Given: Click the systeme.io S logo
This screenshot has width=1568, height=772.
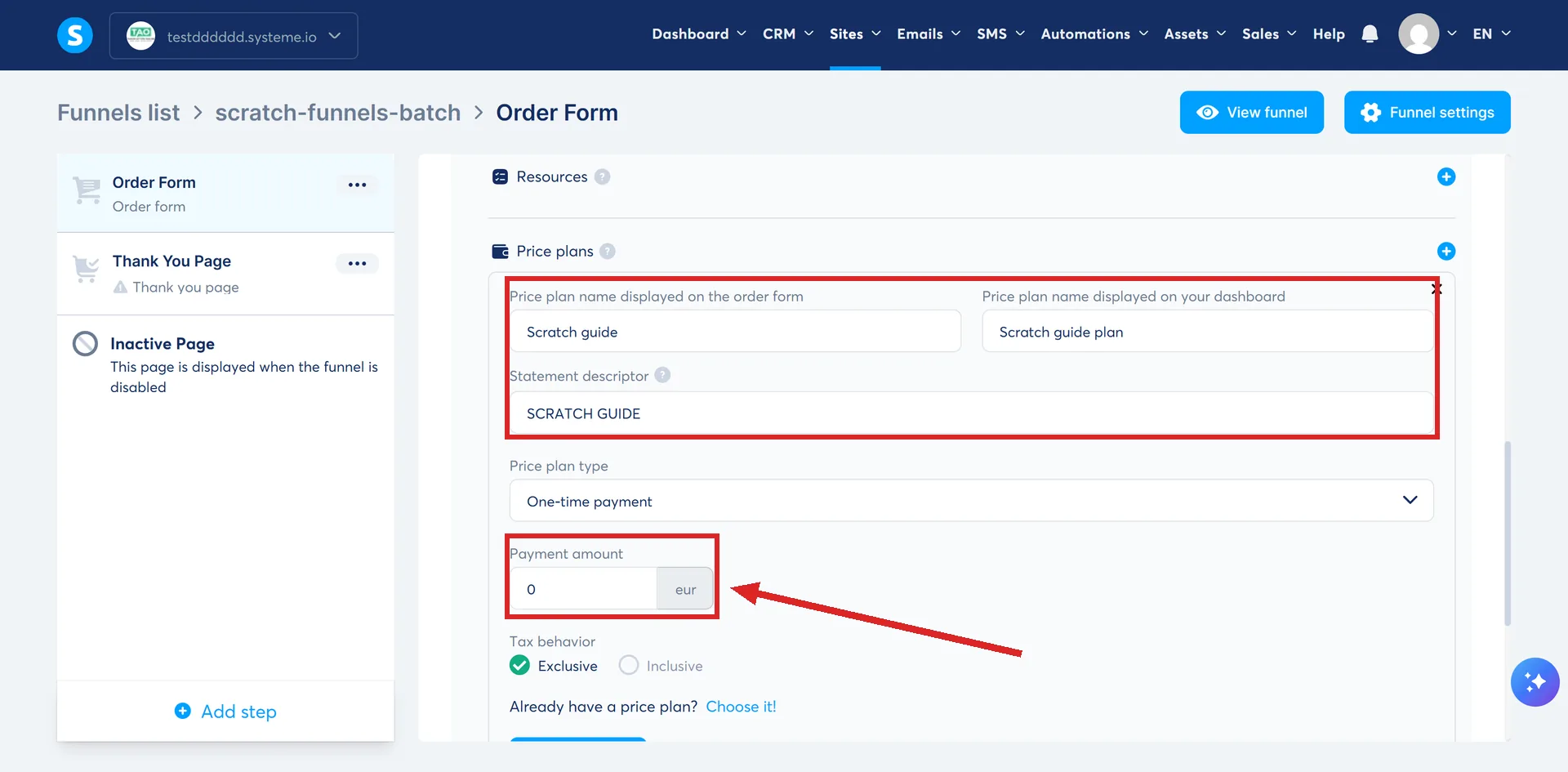Looking at the screenshot, I should (x=75, y=35).
